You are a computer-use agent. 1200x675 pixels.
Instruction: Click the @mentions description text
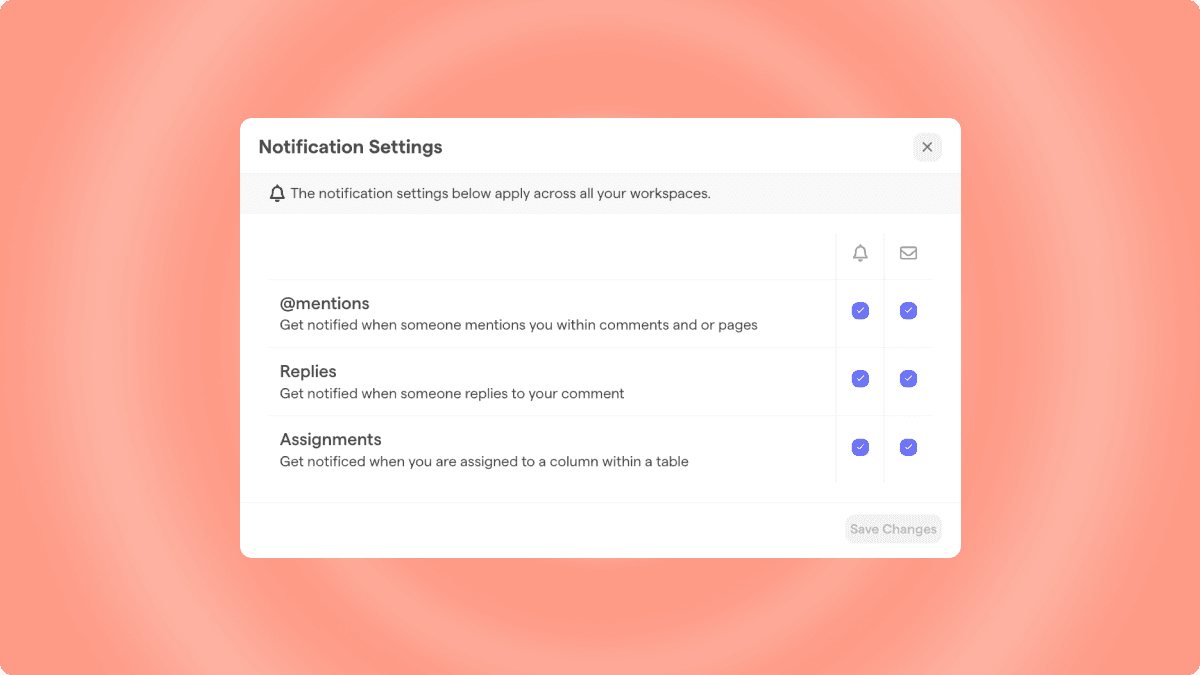[518, 325]
